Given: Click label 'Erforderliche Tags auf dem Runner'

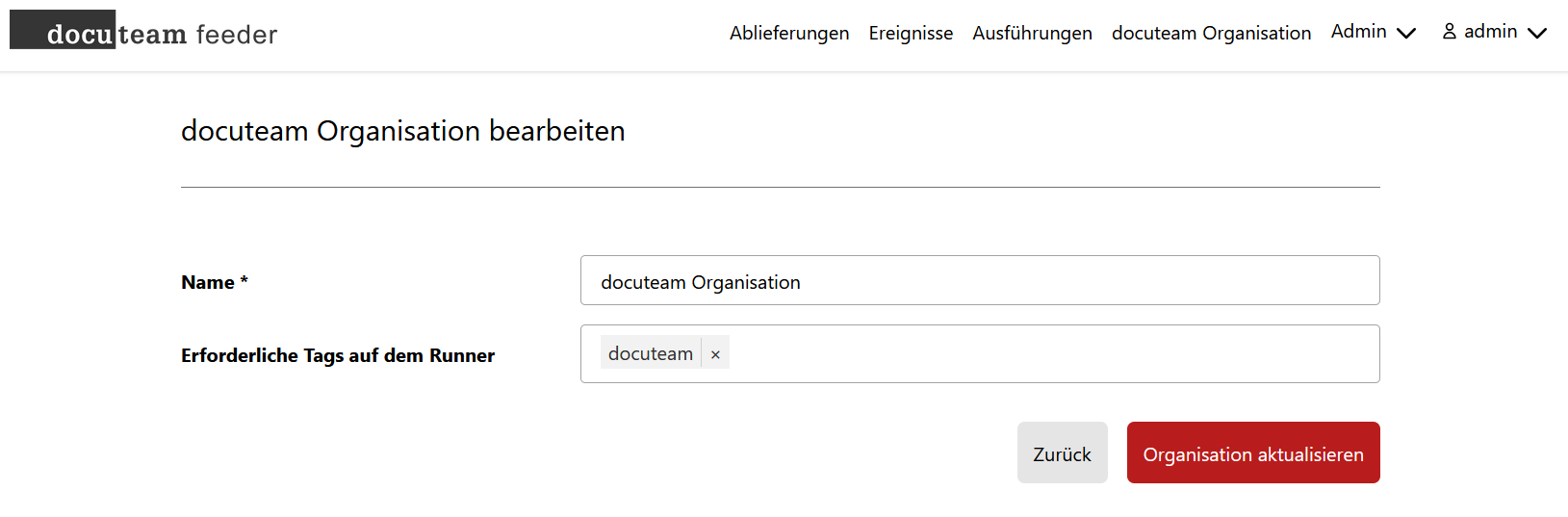Looking at the screenshot, I should point(338,355).
